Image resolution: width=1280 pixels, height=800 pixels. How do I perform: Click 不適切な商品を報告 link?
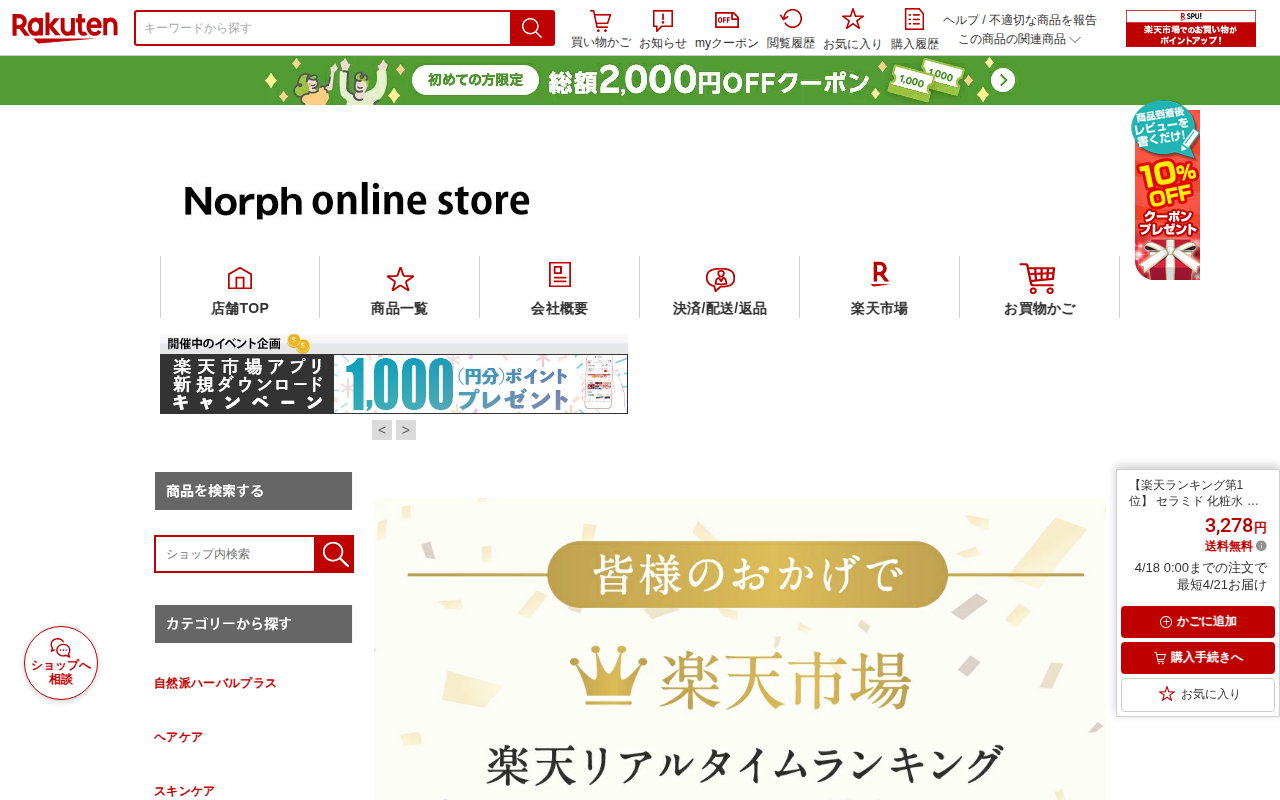[1043, 20]
